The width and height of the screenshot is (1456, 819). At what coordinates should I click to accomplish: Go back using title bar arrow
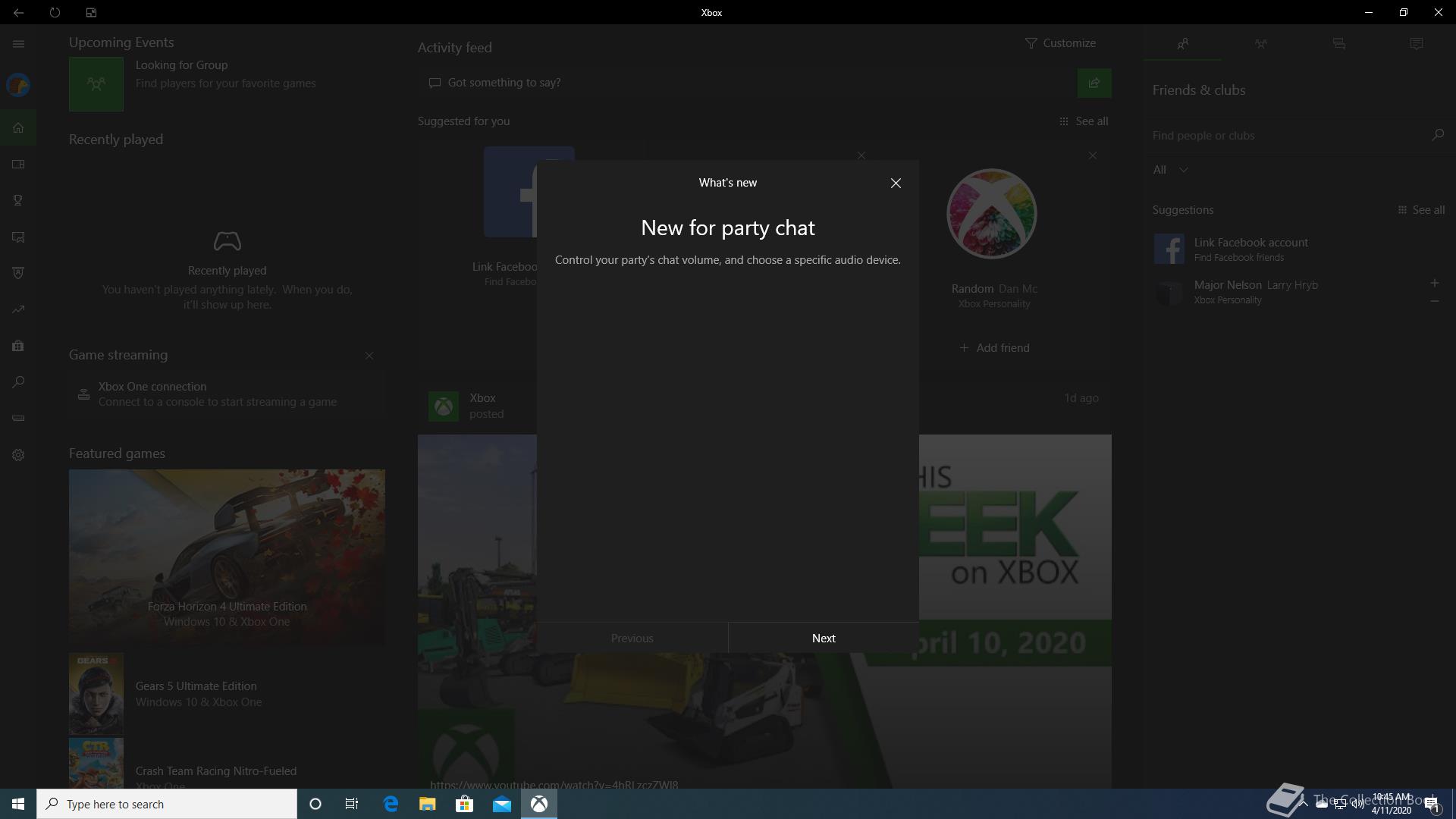18,12
